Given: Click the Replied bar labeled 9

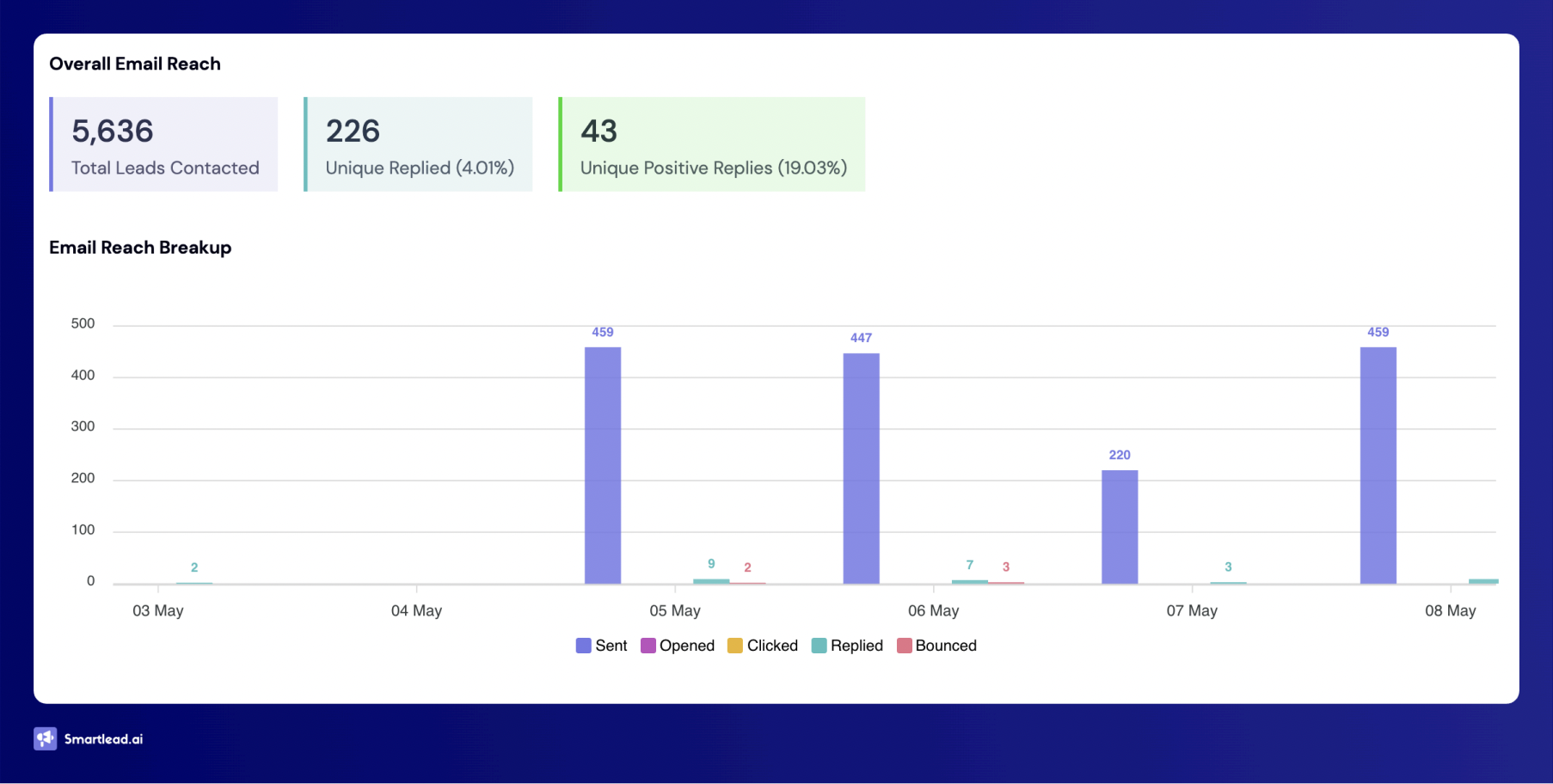Looking at the screenshot, I should click(x=711, y=581).
